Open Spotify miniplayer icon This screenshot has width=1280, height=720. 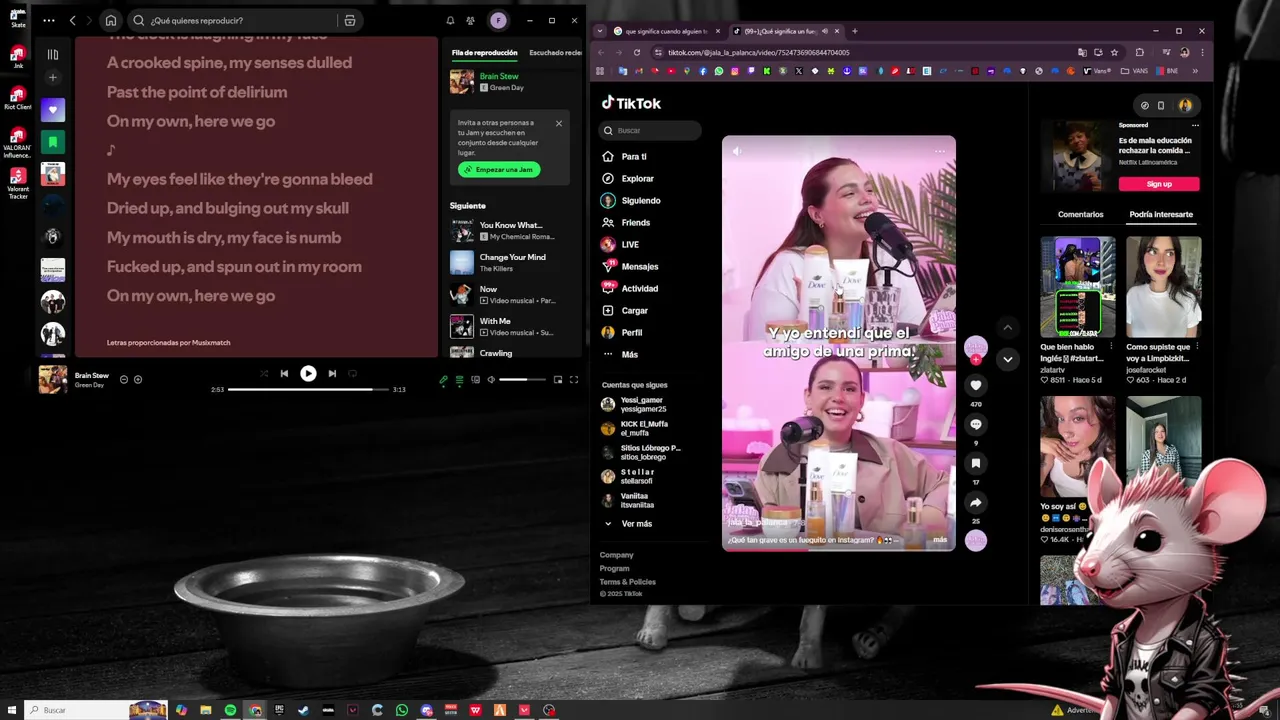[x=558, y=380]
